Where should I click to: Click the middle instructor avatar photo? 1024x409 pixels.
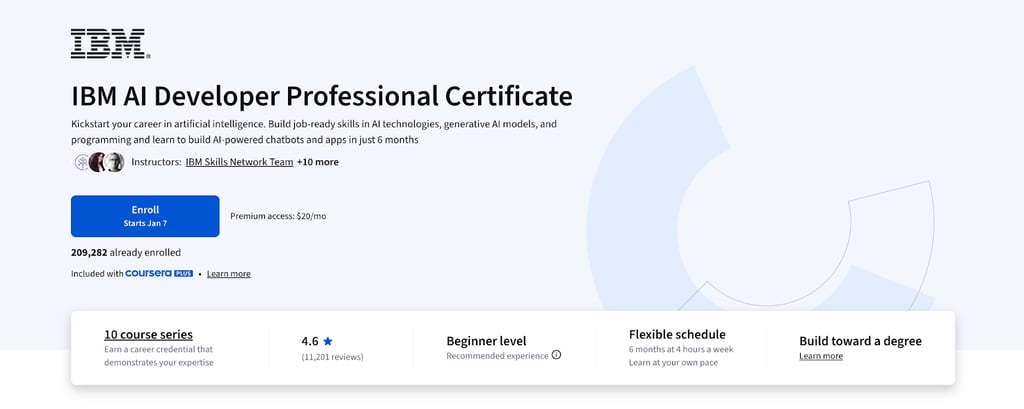(x=98, y=162)
